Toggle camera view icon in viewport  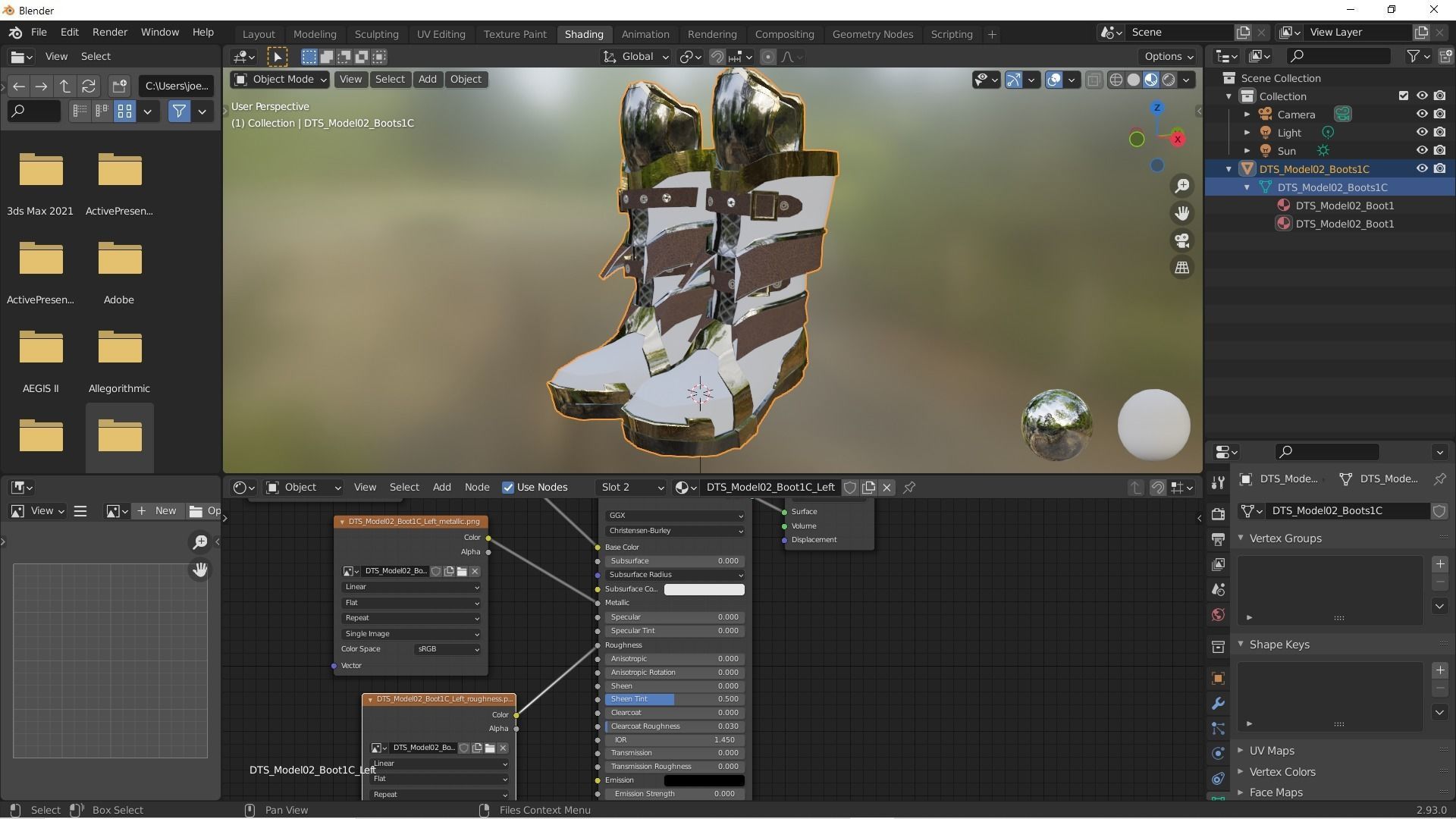[1182, 241]
